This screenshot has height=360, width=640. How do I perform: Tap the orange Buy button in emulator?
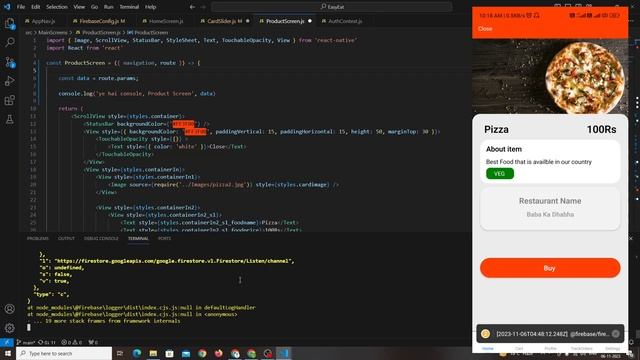pos(550,268)
